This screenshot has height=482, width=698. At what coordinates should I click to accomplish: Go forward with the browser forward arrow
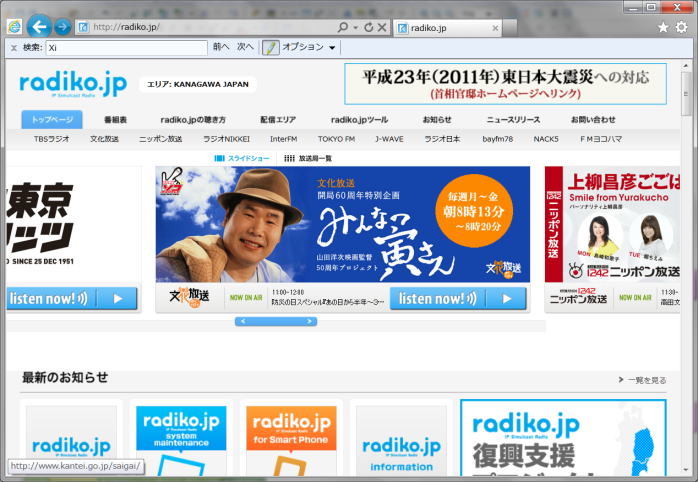click(63, 27)
